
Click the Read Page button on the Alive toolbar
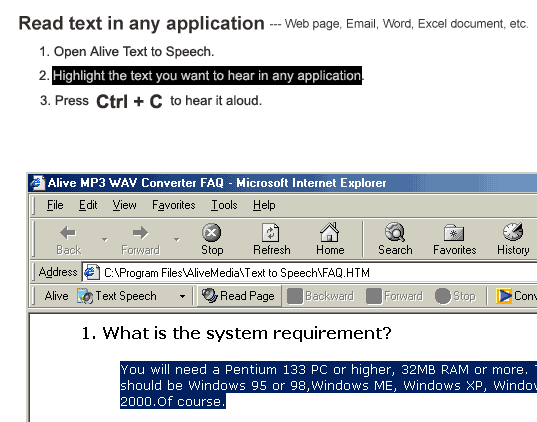[239, 296]
